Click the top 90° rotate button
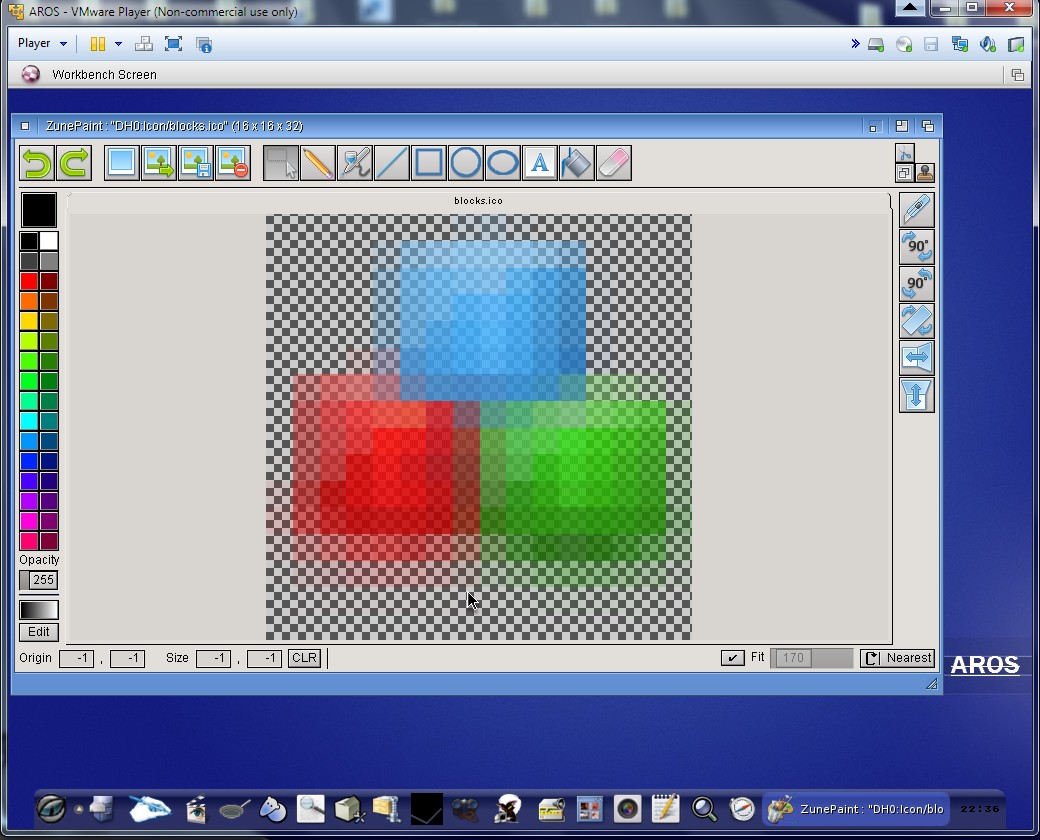Screen dimensions: 1040x840 916,246
